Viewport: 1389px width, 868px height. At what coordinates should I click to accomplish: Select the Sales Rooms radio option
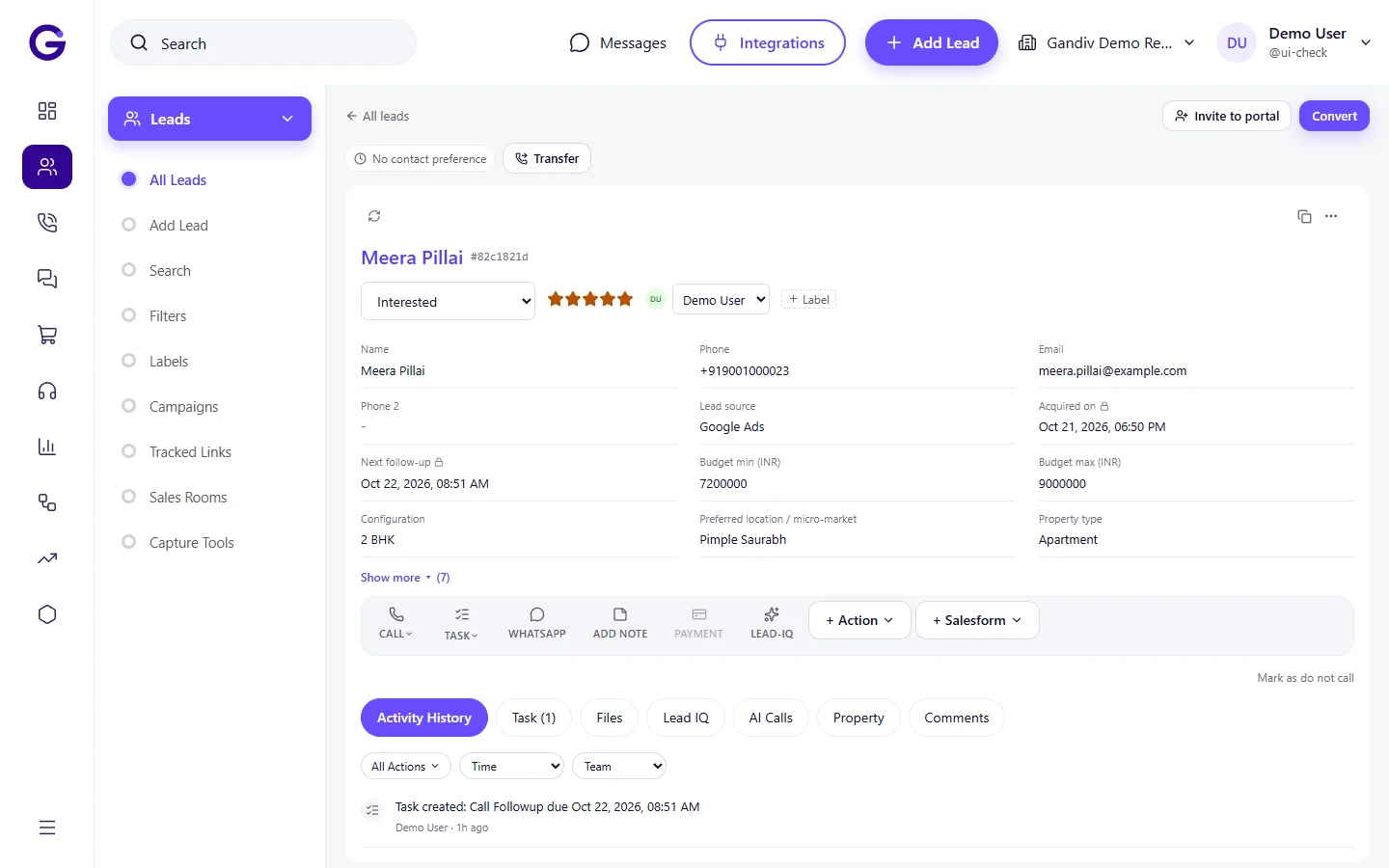point(128,497)
